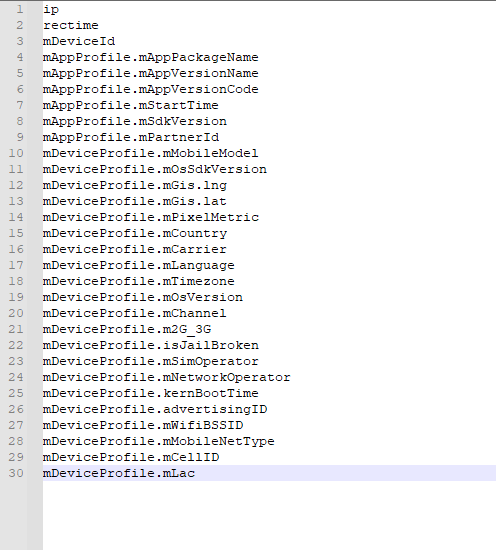Place the cursor at mNetworkOperator
The image size is (496, 550).
167,377
